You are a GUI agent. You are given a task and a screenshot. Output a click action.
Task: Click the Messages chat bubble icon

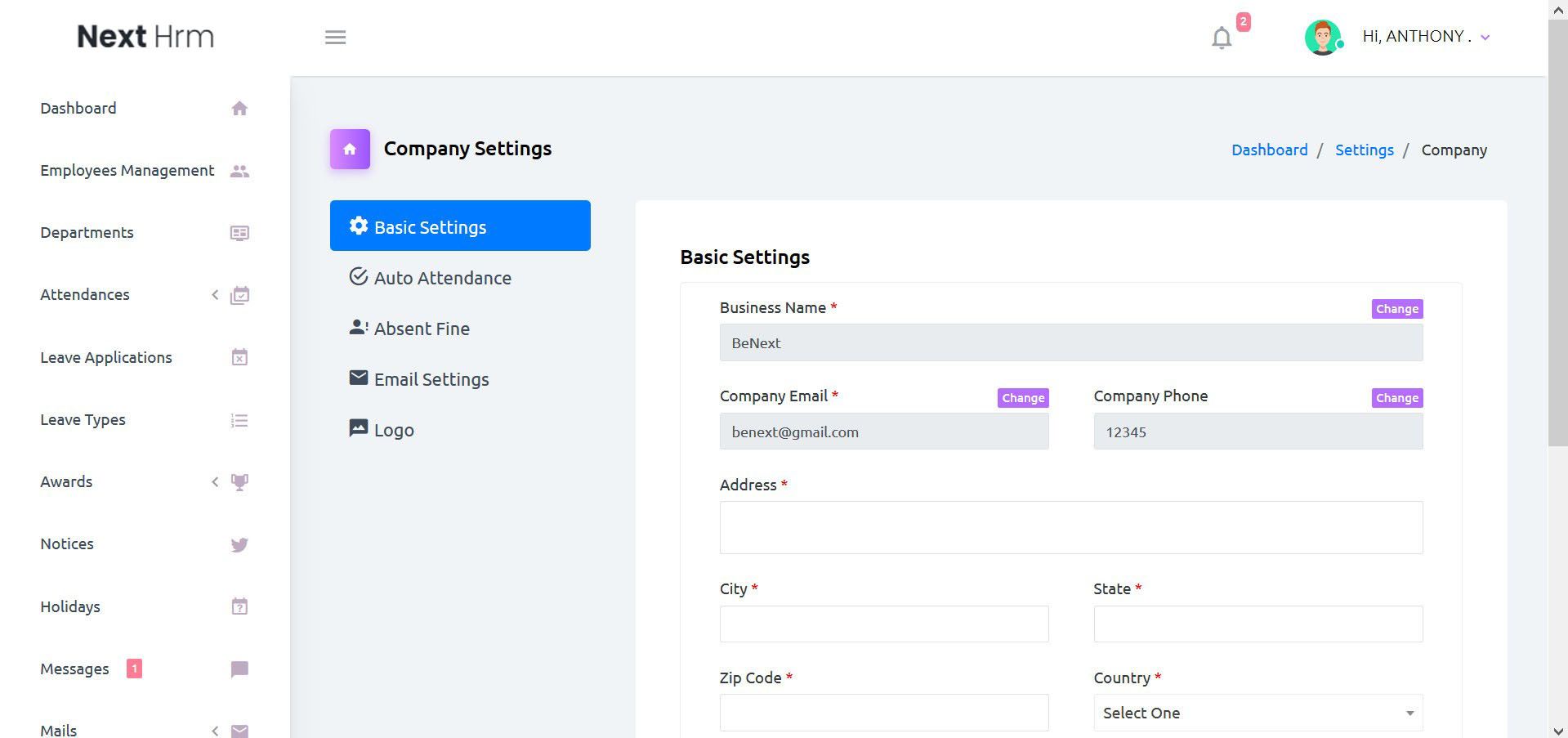pyautogui.click(x=239, y=669)
